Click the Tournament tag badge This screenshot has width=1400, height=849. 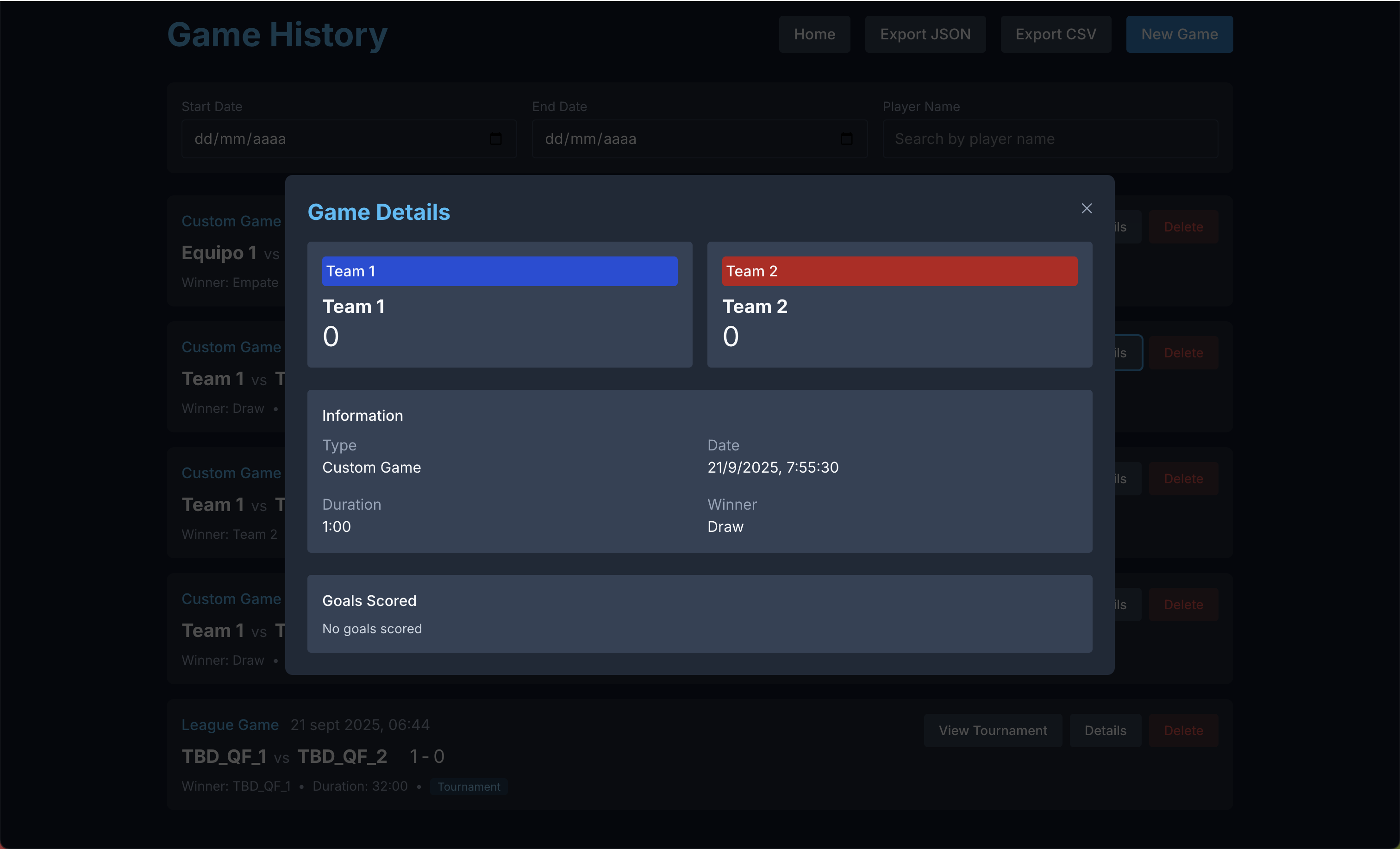[468, 787]
